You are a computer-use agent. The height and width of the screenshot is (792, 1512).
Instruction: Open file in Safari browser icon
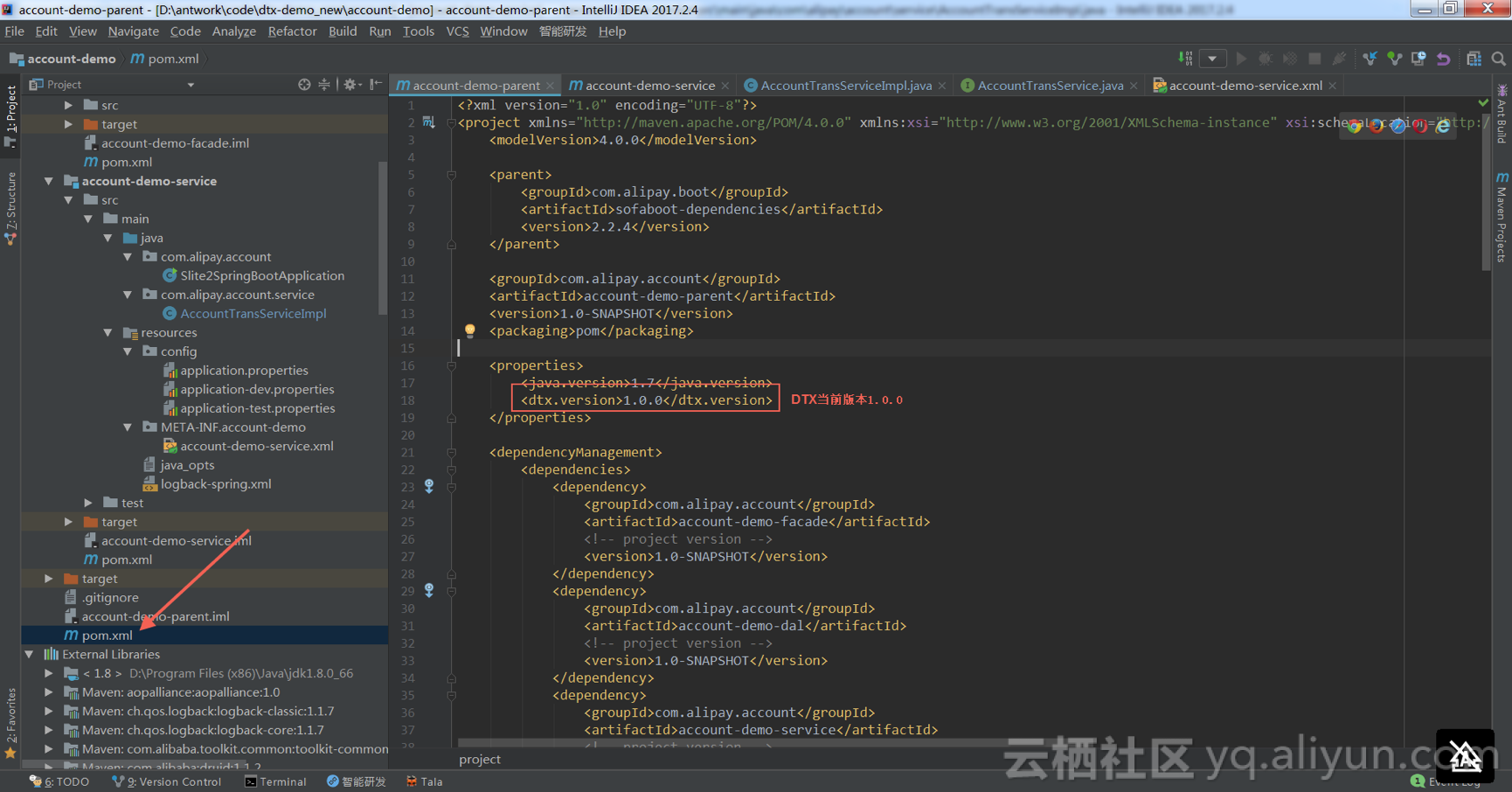pyautogui.click(x=1398, y=126)
